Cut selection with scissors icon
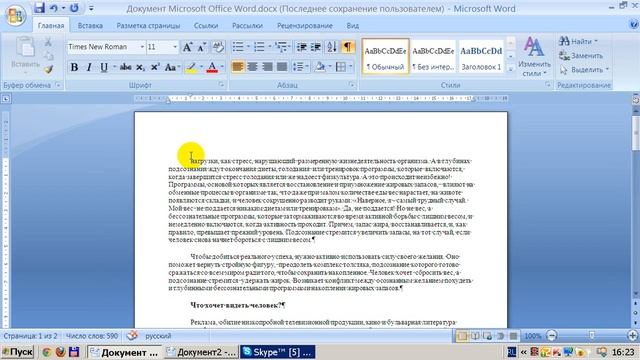The width and height of the screenshot is (640, 360). (x=48, y=42)
